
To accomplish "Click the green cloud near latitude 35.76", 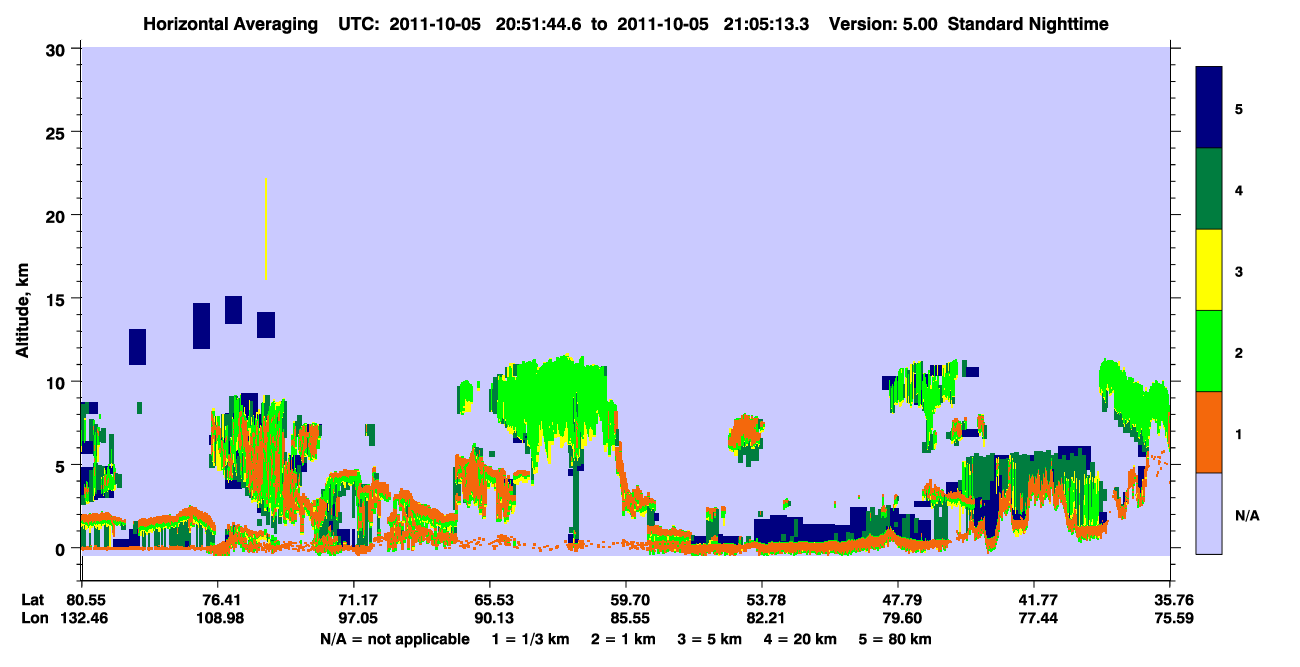I will coord(1135,400).
